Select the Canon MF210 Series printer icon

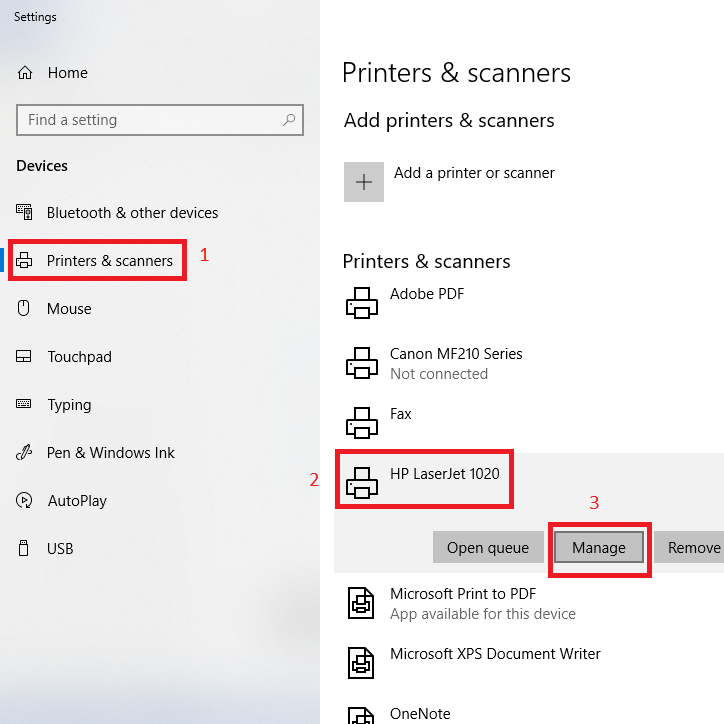click(362, 363)
